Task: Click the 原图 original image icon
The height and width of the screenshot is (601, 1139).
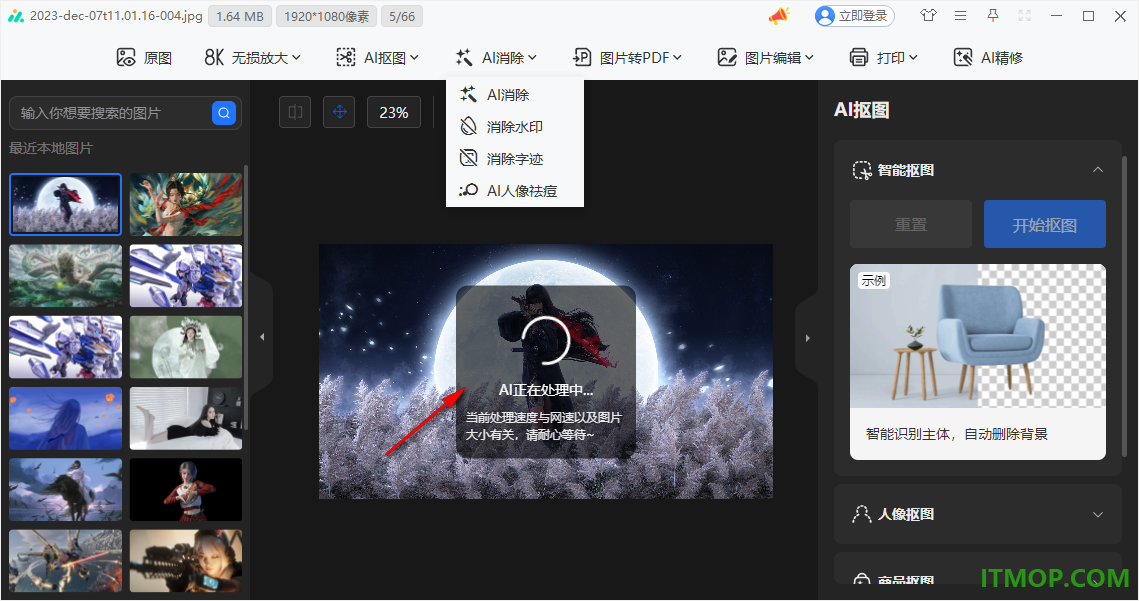Action: click(x=126, y=57)
